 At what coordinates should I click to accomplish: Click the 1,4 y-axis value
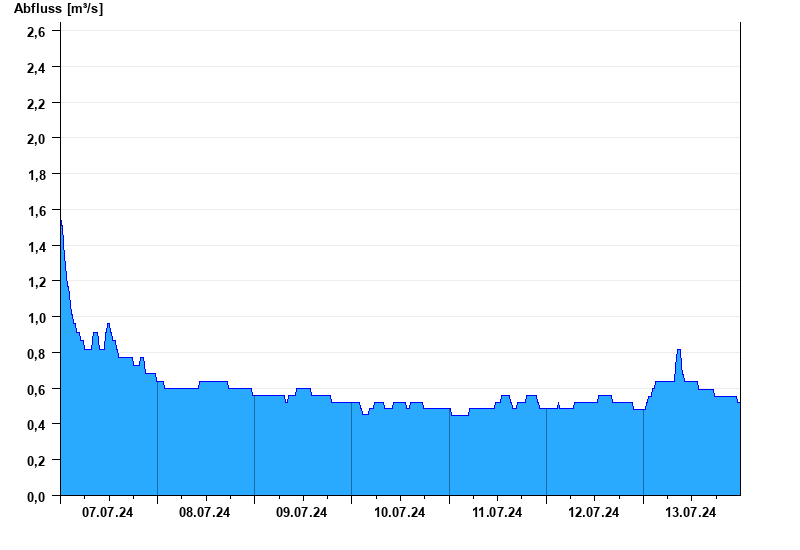click(36, 247)
